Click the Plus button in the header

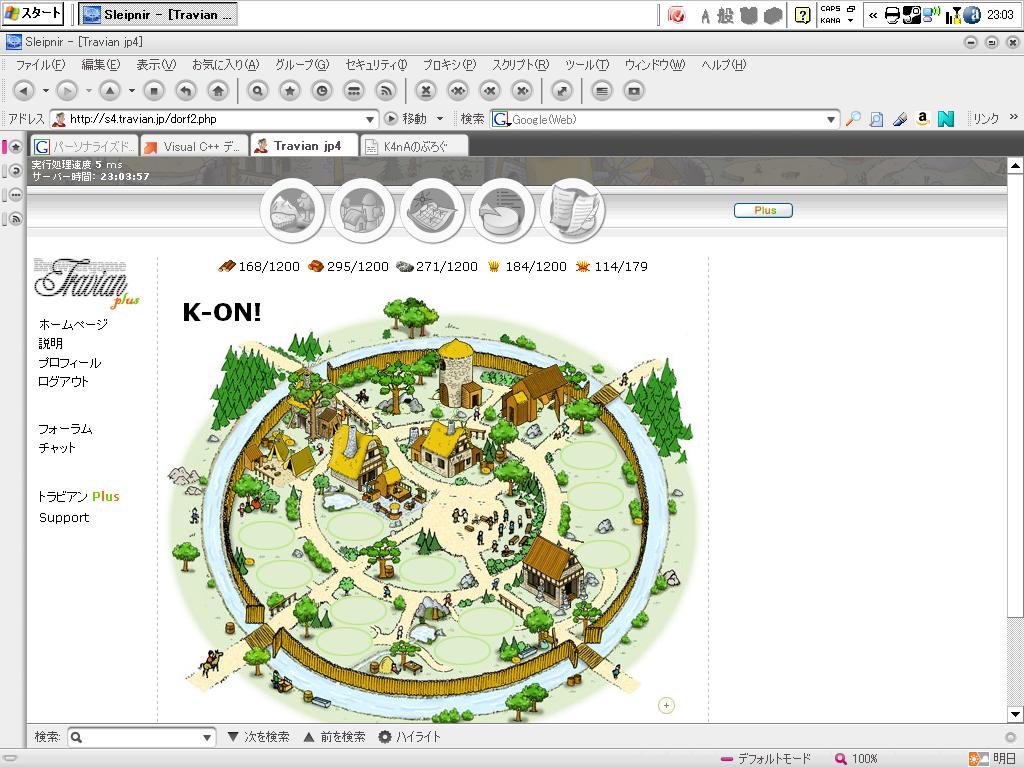763,210
